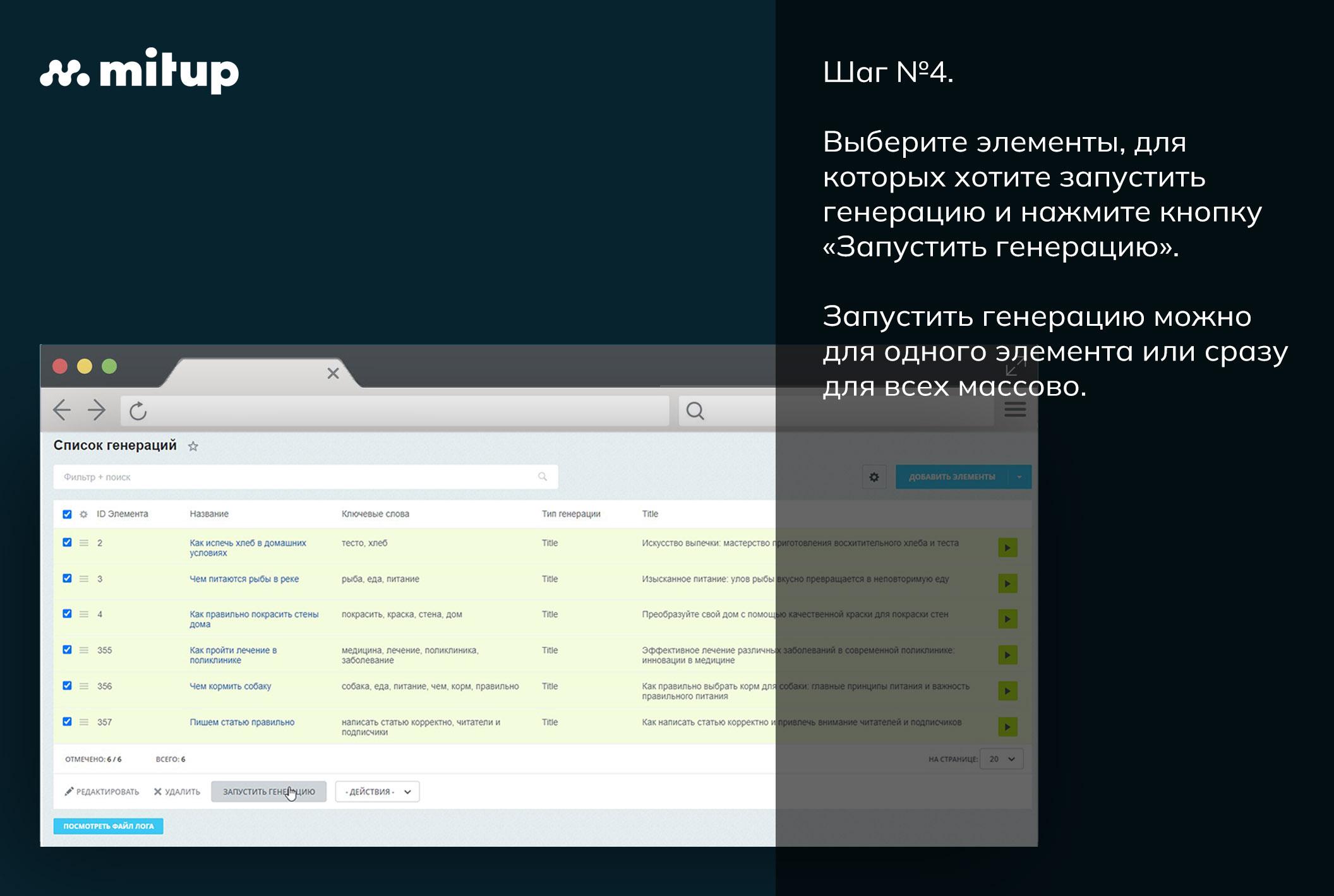Viewport: 1334px width, 896px height.
Task: Click the search icon in filter field
Action: pos(543,477)
